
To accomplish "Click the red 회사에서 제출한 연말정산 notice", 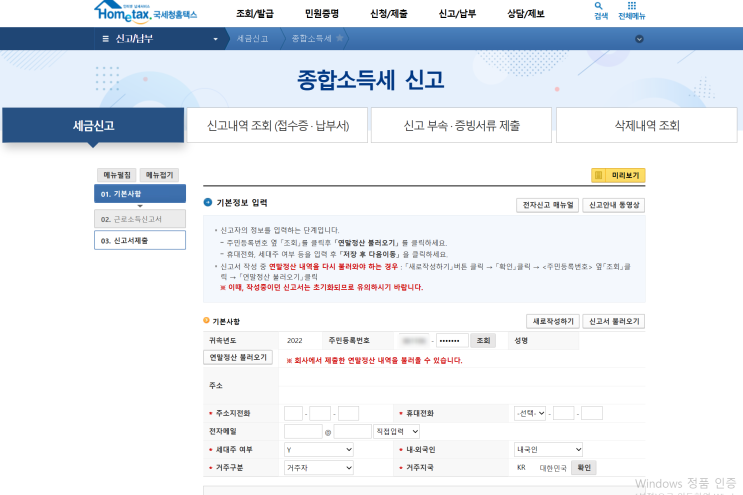I will [374, 360].
